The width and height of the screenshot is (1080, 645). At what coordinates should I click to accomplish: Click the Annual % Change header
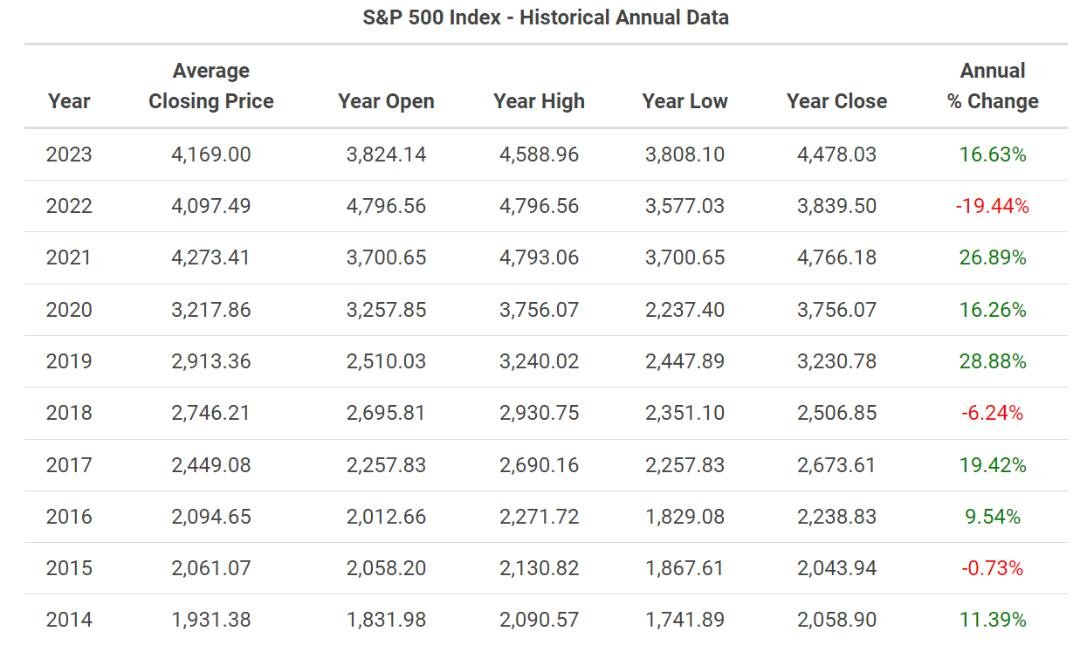point(993,86)
